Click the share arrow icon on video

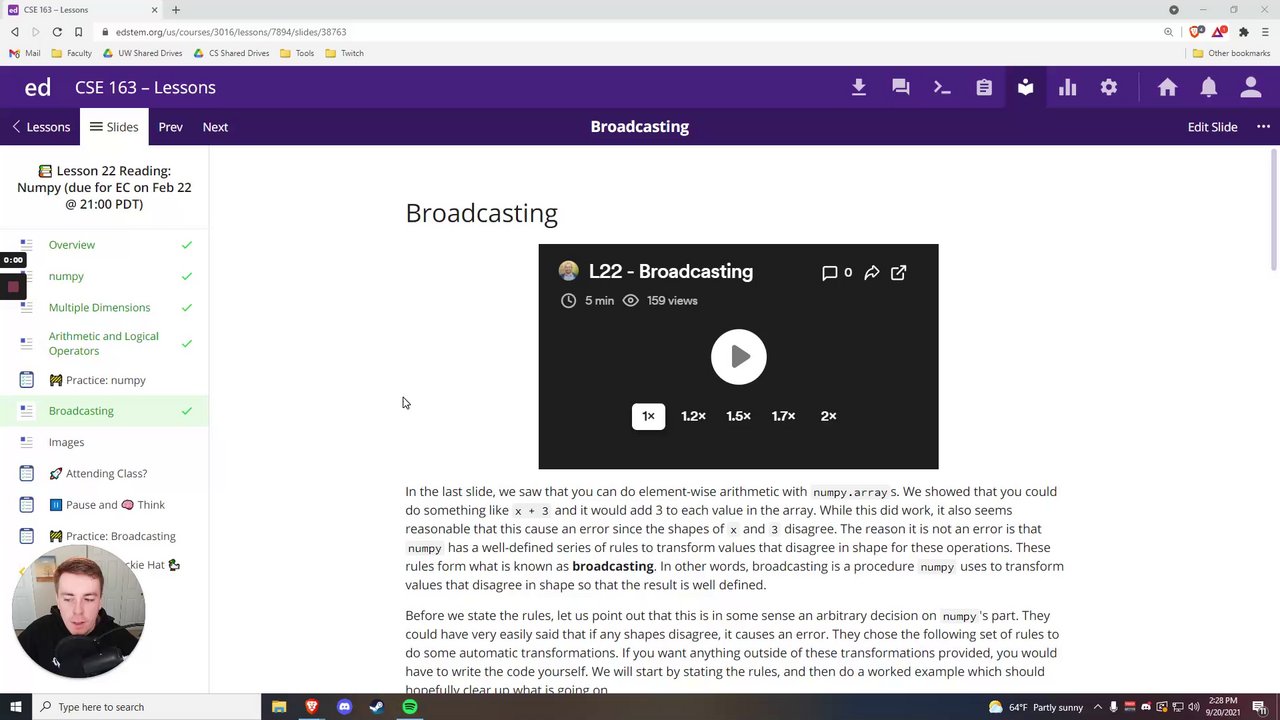pos(872,272)
